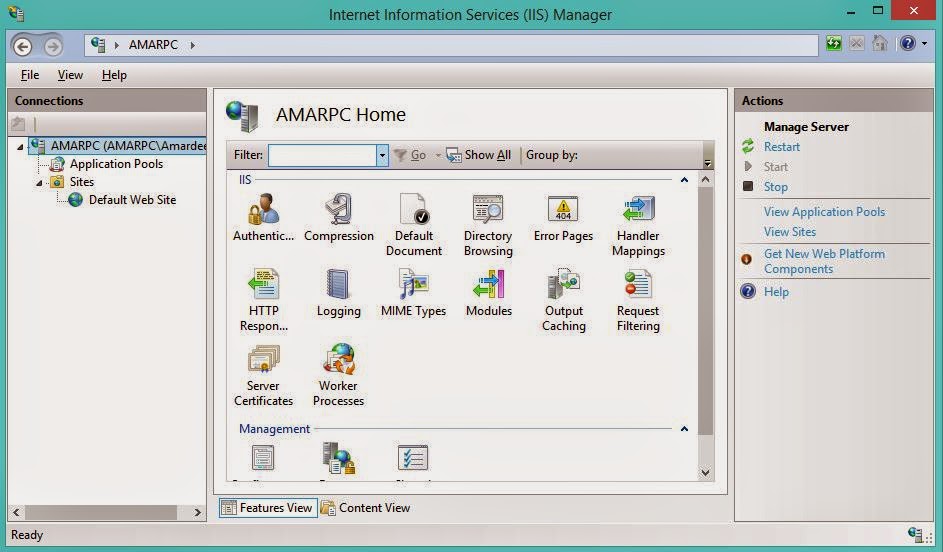
Task: Click the stop loading X toolbar icon
Action: click(856, 43)
